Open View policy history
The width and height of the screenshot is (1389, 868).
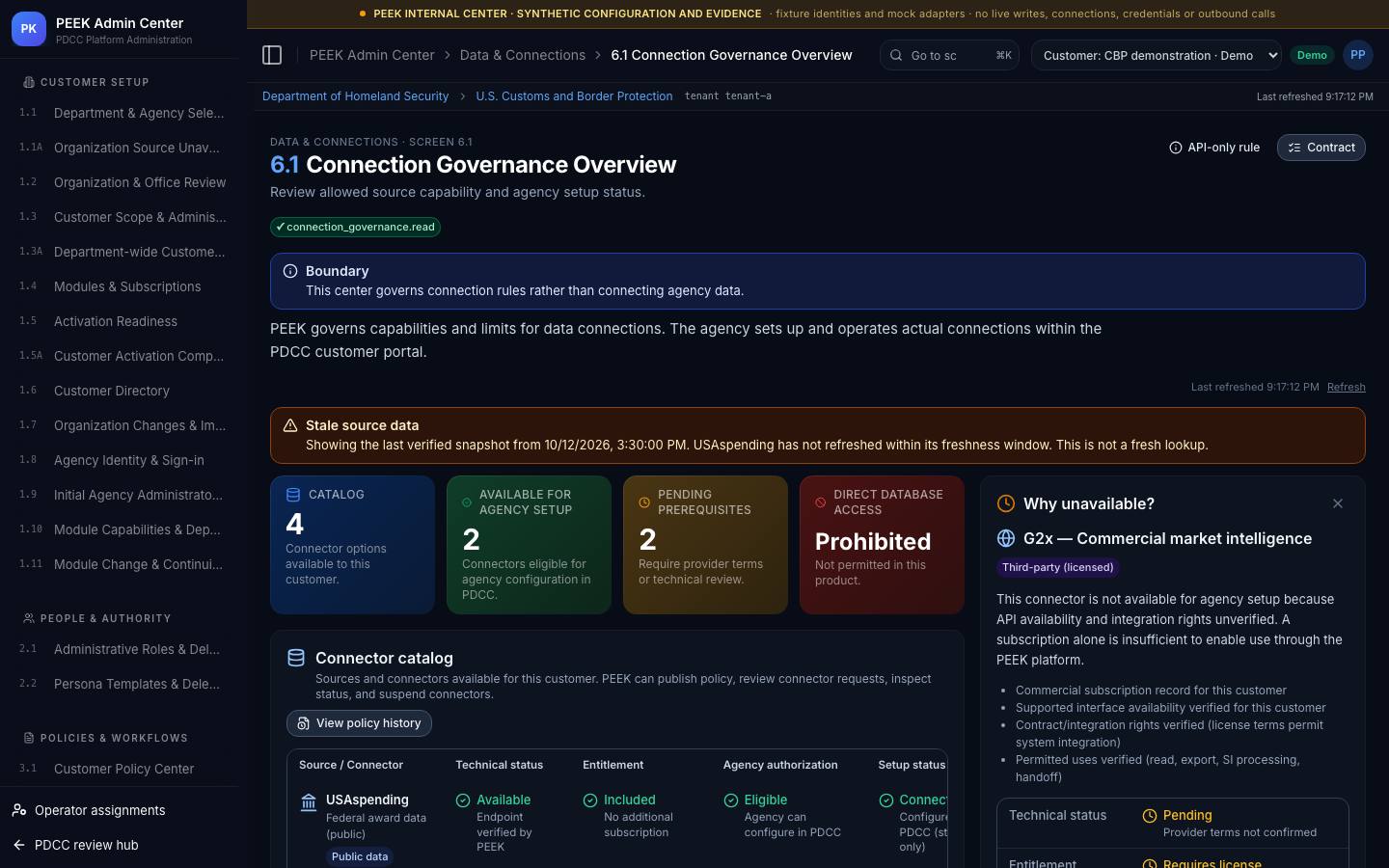[359, 723]
